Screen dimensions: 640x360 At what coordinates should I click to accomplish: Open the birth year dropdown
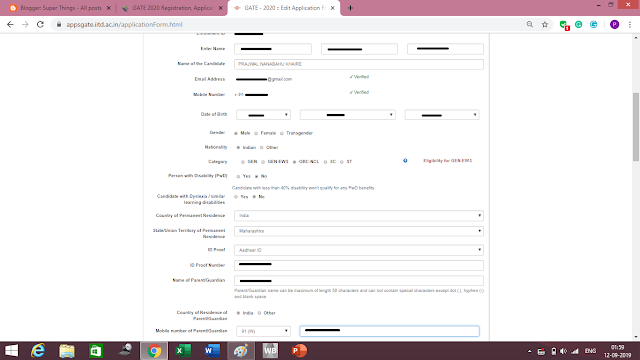pos(442,115)
